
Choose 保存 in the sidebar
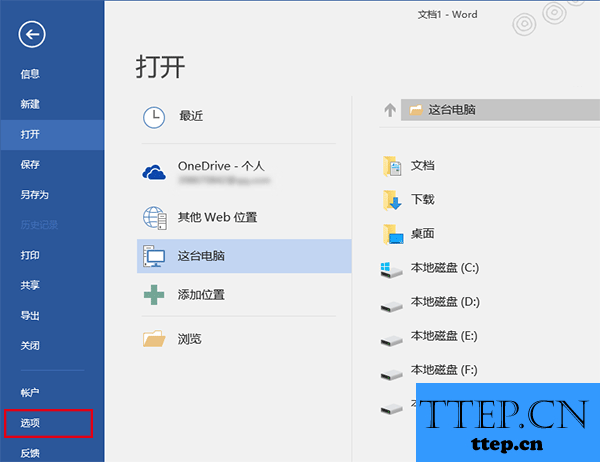(30, 165)
